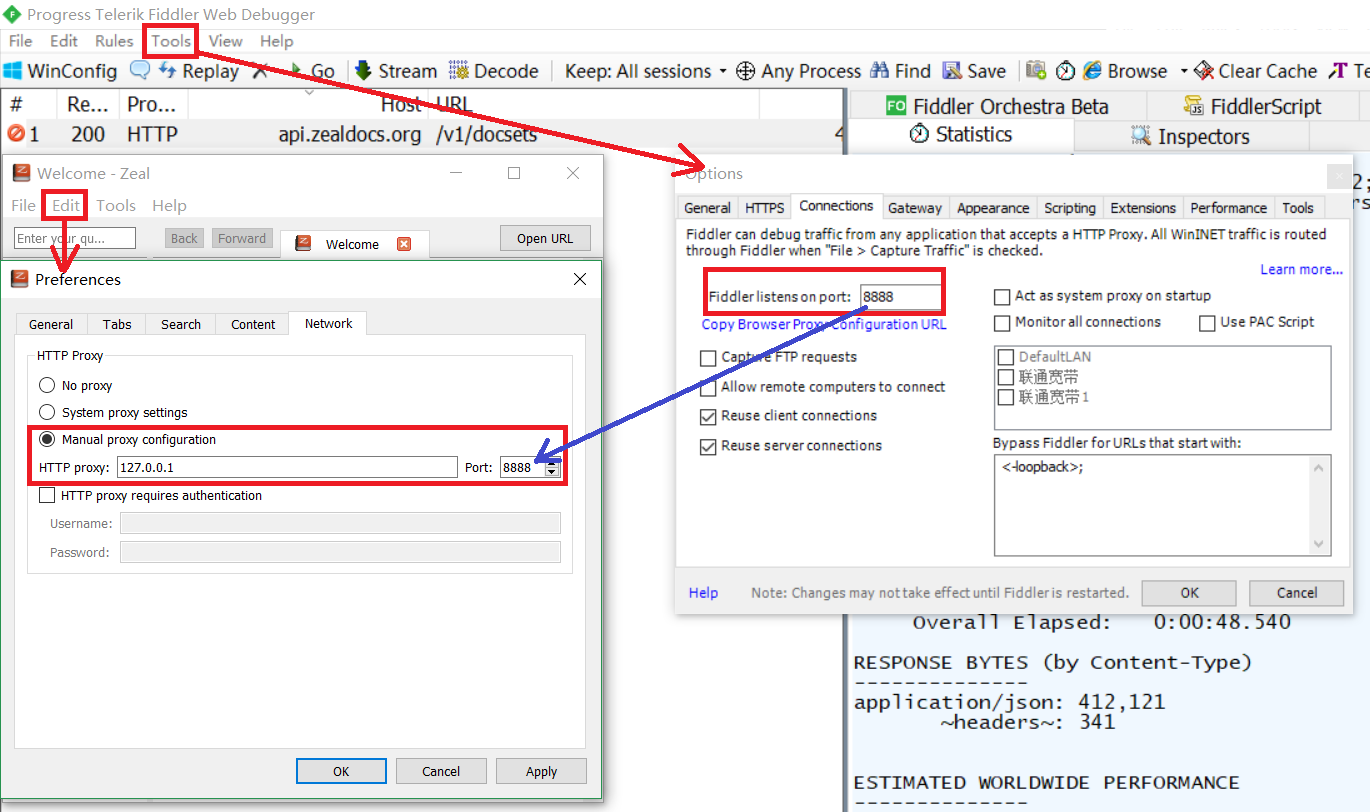1370x812 pixels.
Task: Open Fiddler Tools menu
Action: (171, 41)
